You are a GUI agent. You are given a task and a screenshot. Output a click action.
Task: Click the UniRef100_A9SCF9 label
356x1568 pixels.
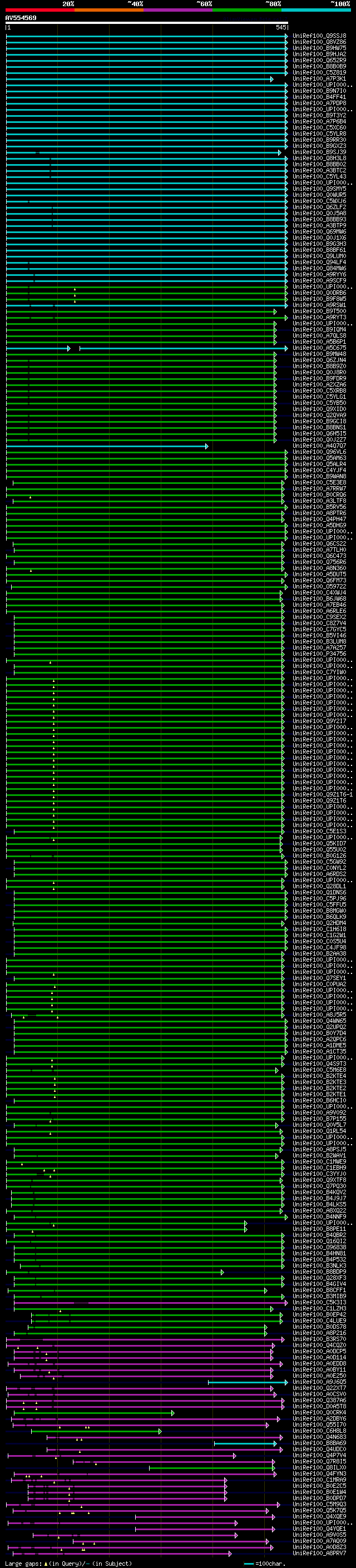319,280
